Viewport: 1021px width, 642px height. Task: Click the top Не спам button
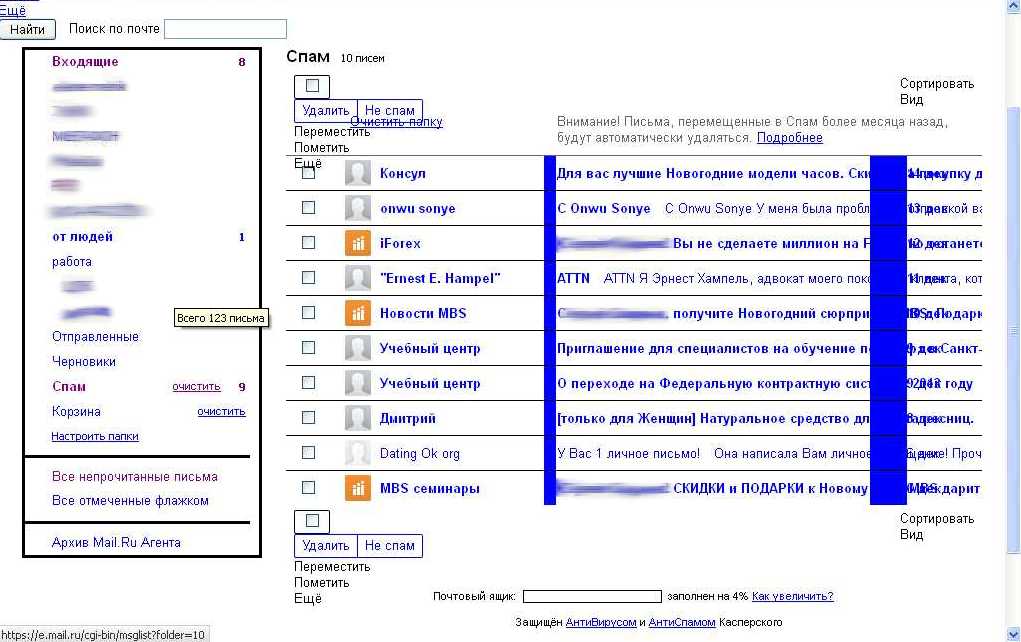(390, 111)
